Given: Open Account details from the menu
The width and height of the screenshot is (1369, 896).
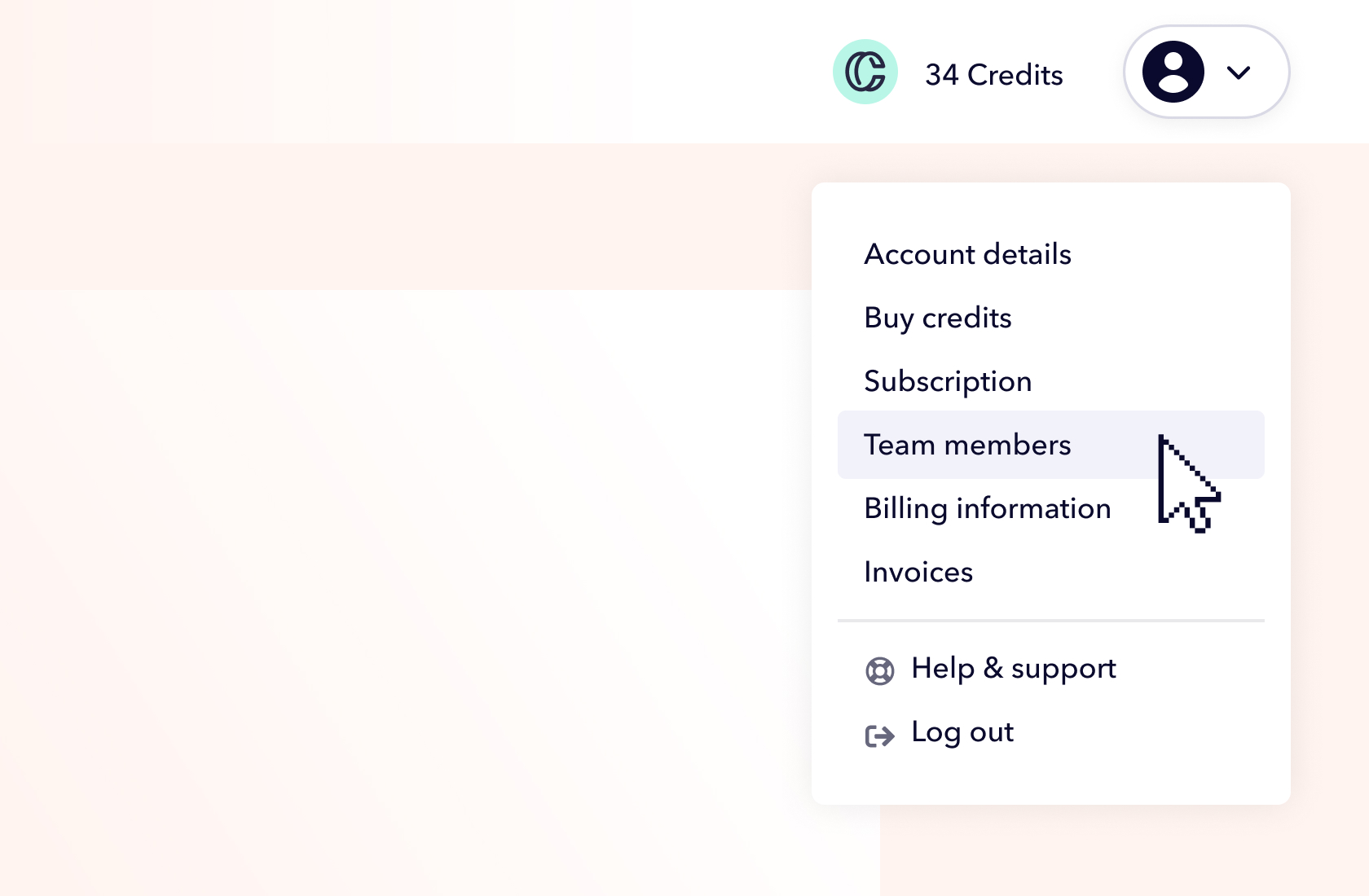Looking at the screenshot, I should point(967,254).
